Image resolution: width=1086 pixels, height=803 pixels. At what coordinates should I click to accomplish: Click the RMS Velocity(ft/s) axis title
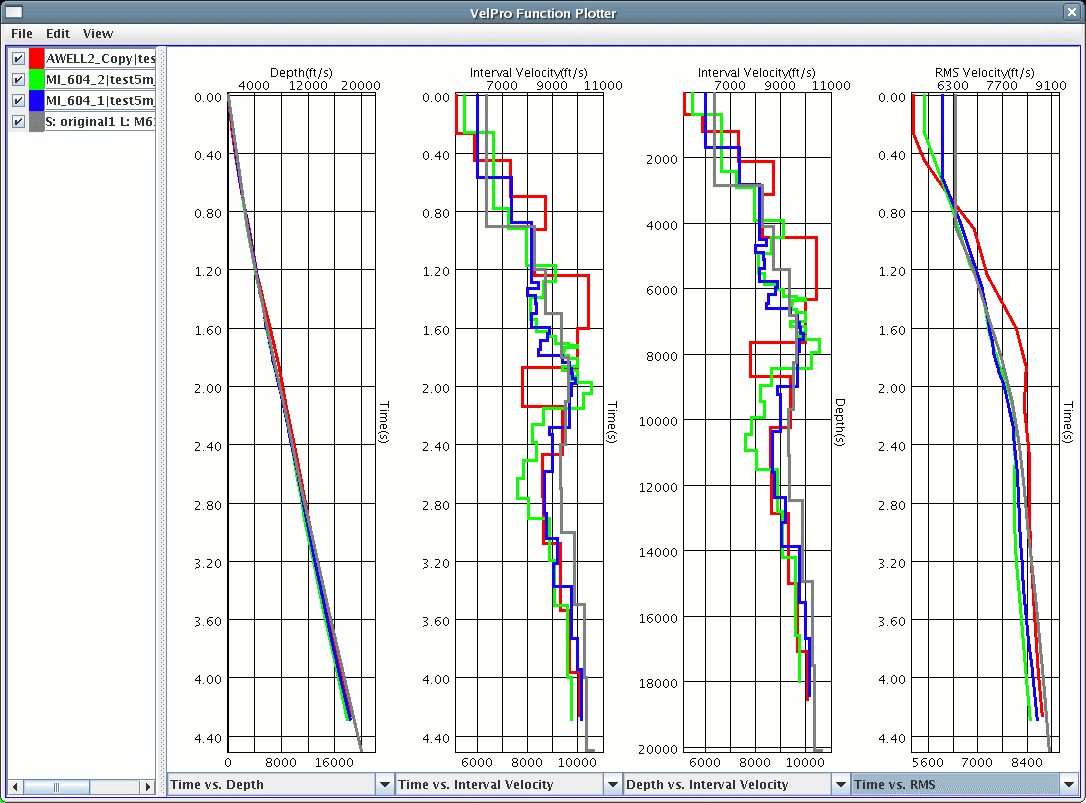point(984,72)
